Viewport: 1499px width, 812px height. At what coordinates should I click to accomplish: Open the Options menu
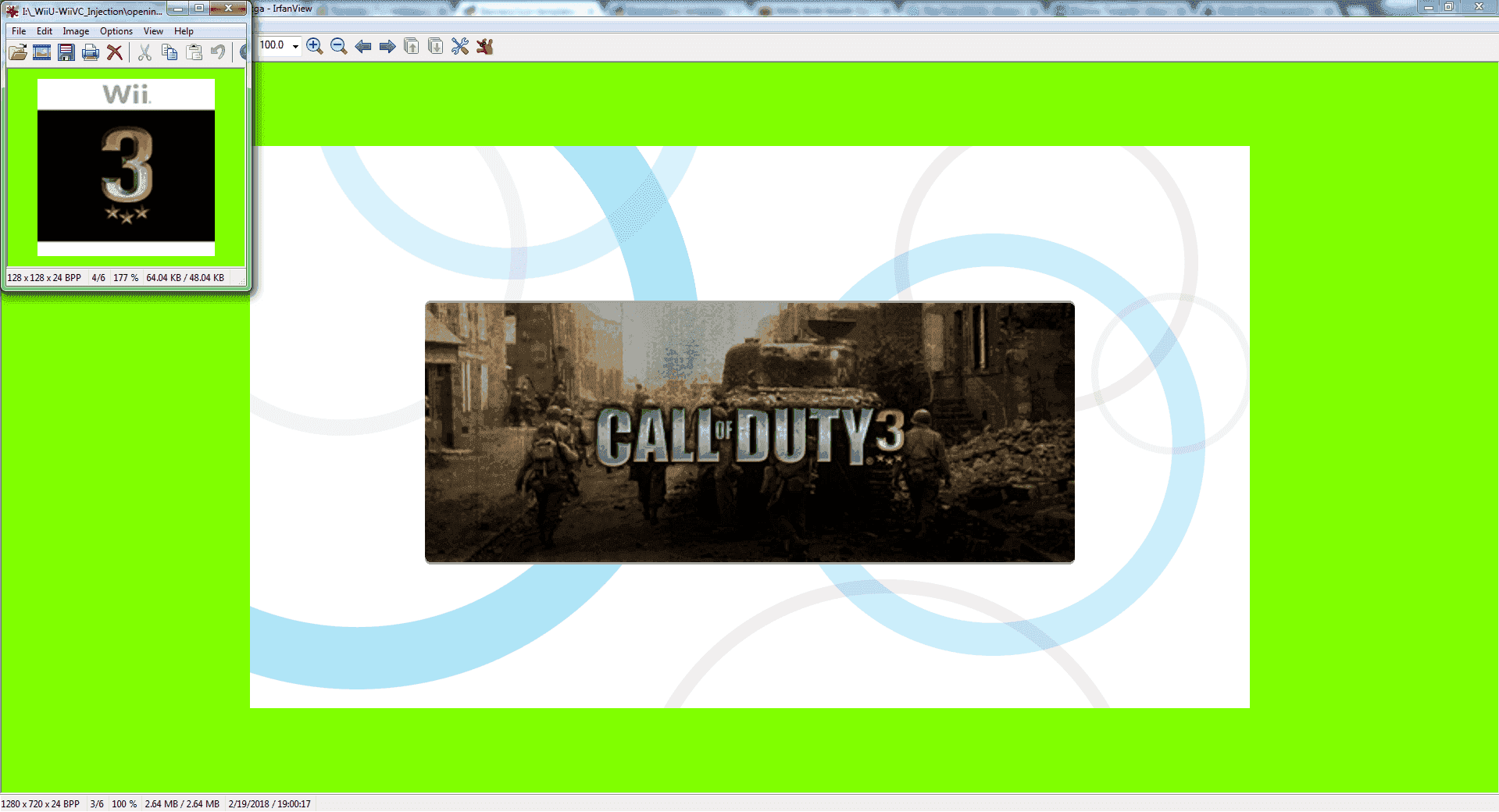[x=116, y=31]
